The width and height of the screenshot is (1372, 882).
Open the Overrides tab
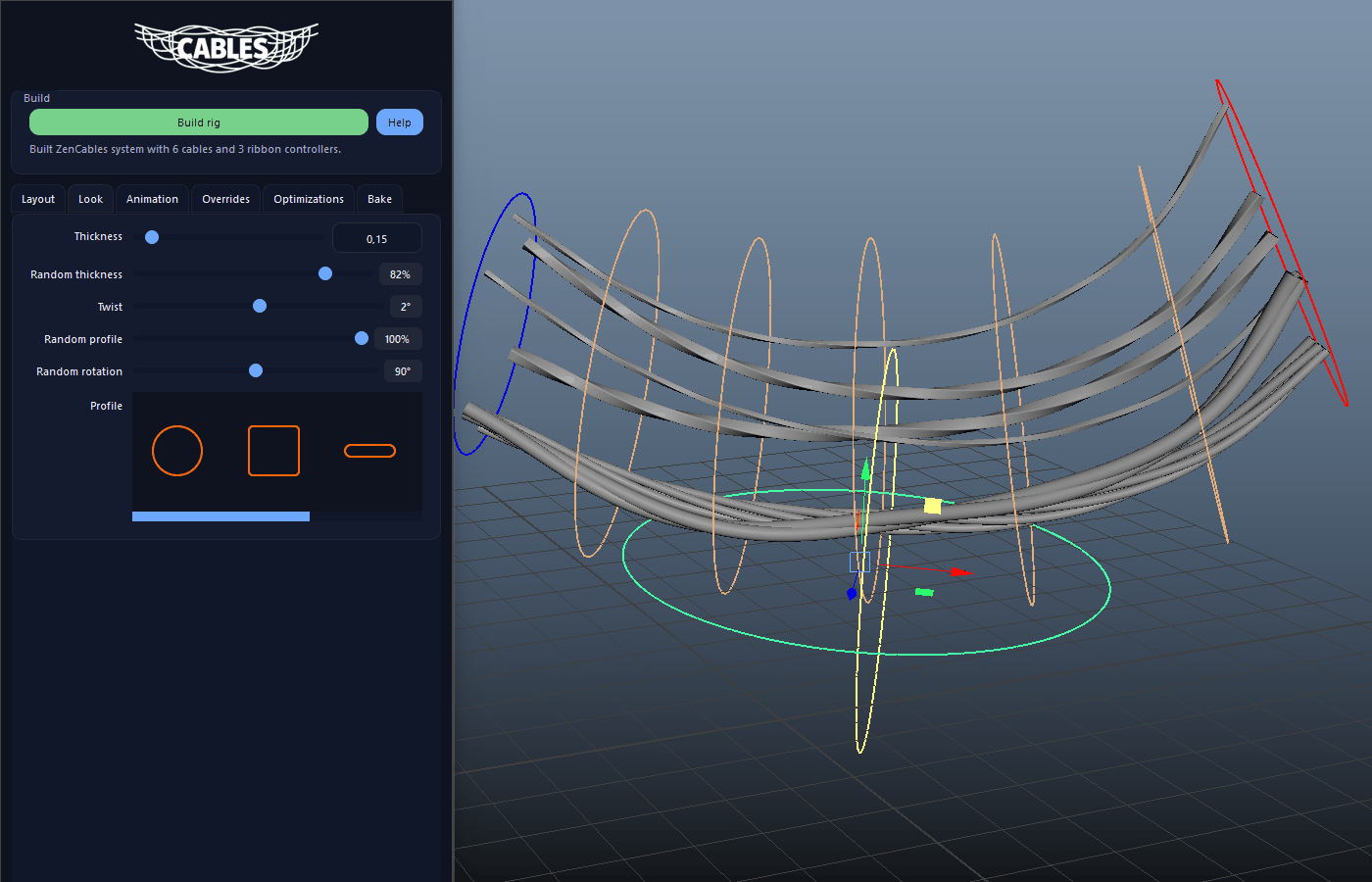(225, 199)
